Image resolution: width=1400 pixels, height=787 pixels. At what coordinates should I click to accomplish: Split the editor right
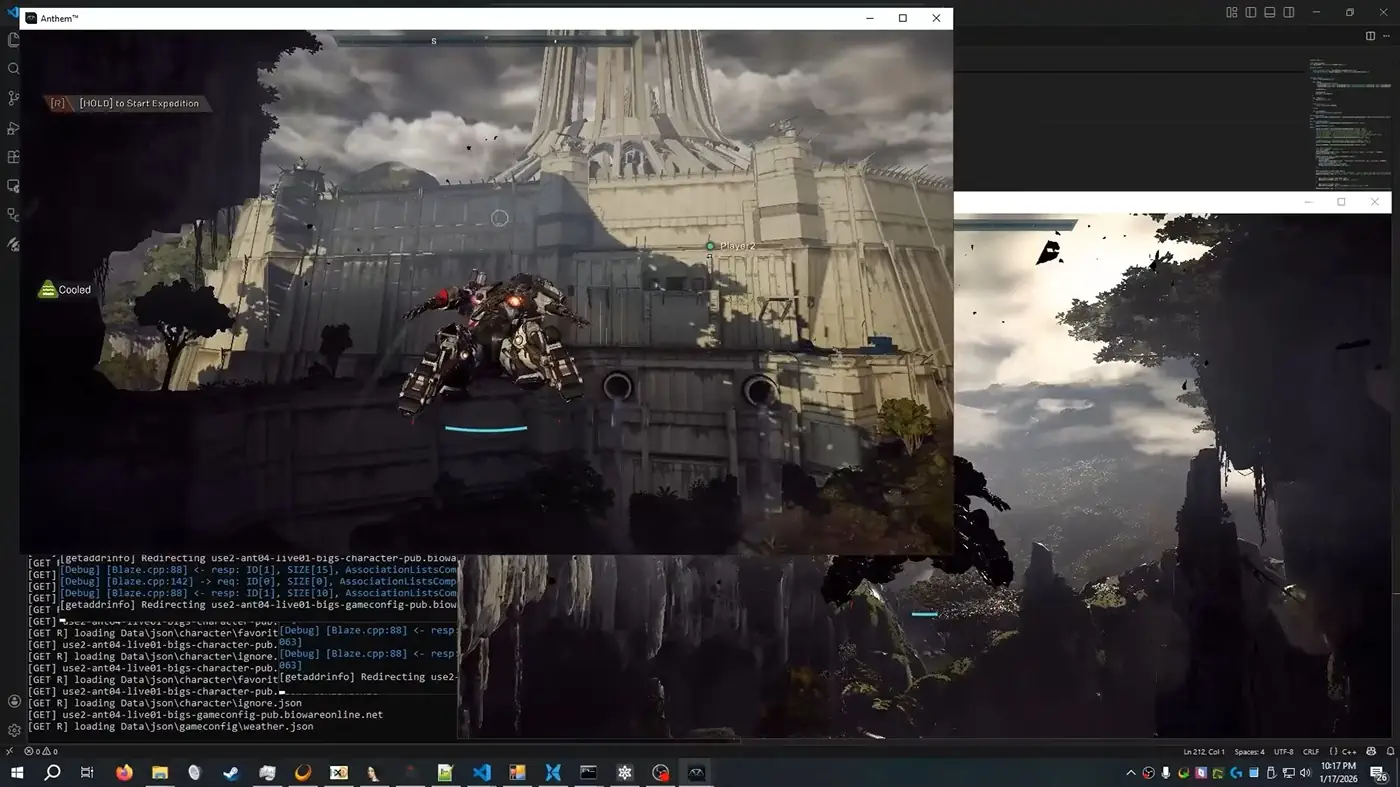[x=1371, y=36]
